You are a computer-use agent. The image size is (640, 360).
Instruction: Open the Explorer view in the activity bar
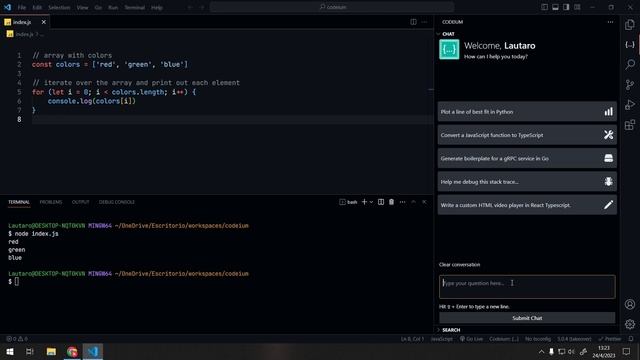coord(630,24)
